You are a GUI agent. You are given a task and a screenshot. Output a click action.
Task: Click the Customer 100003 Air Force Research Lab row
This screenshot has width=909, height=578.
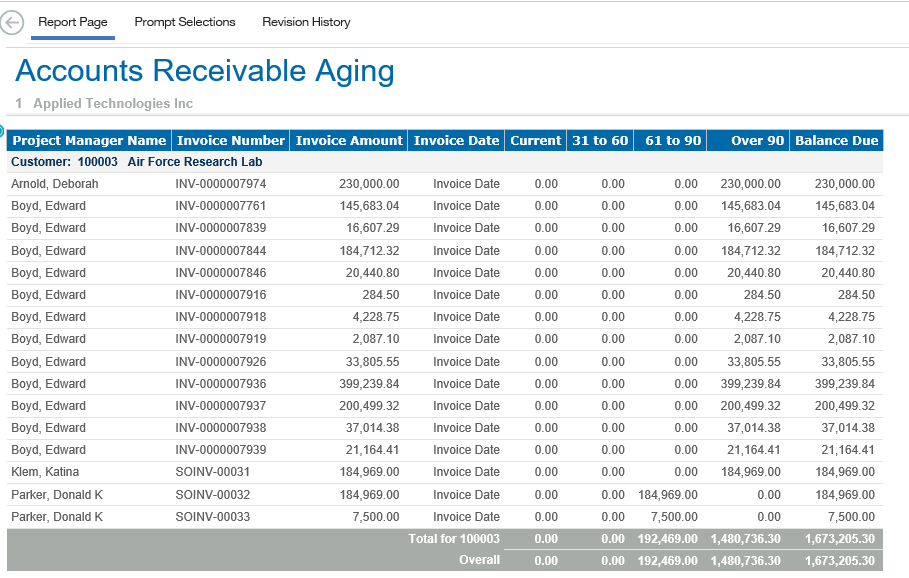(x=138, y=162)
